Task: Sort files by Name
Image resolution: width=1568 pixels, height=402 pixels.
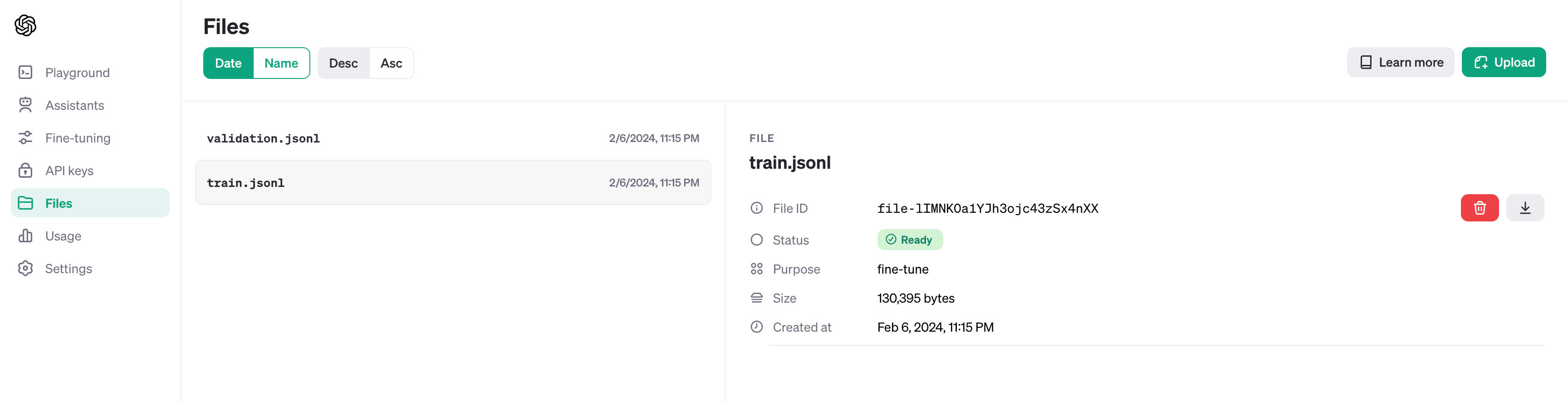Action: (281, 64)
